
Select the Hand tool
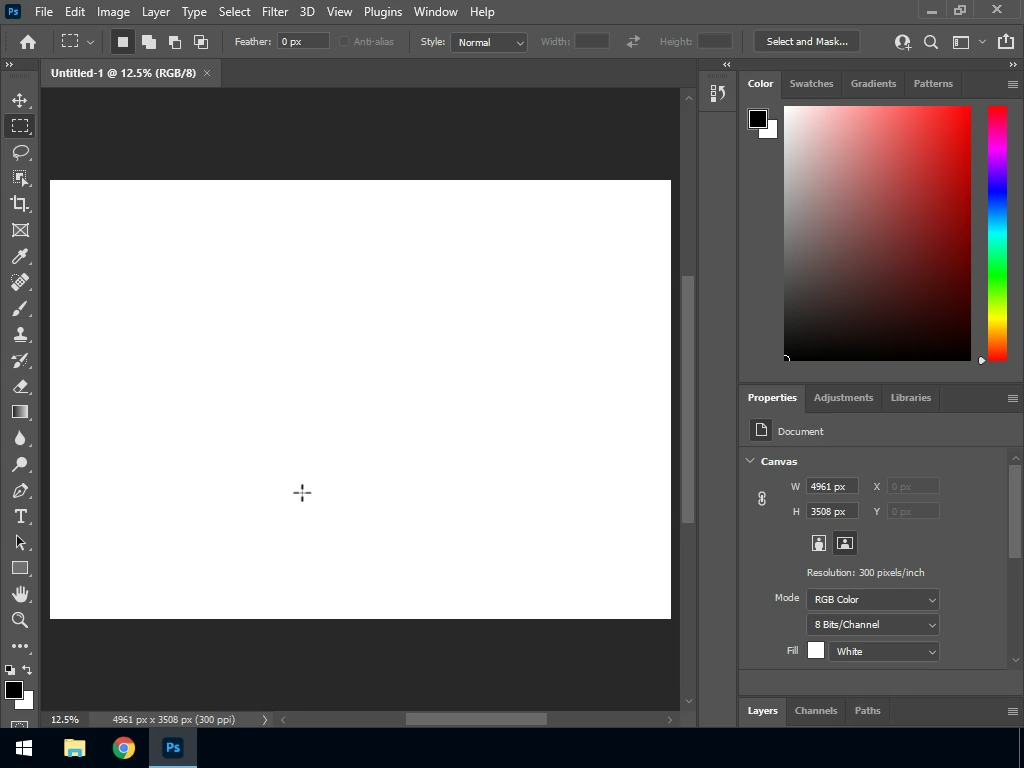(20, 594)
